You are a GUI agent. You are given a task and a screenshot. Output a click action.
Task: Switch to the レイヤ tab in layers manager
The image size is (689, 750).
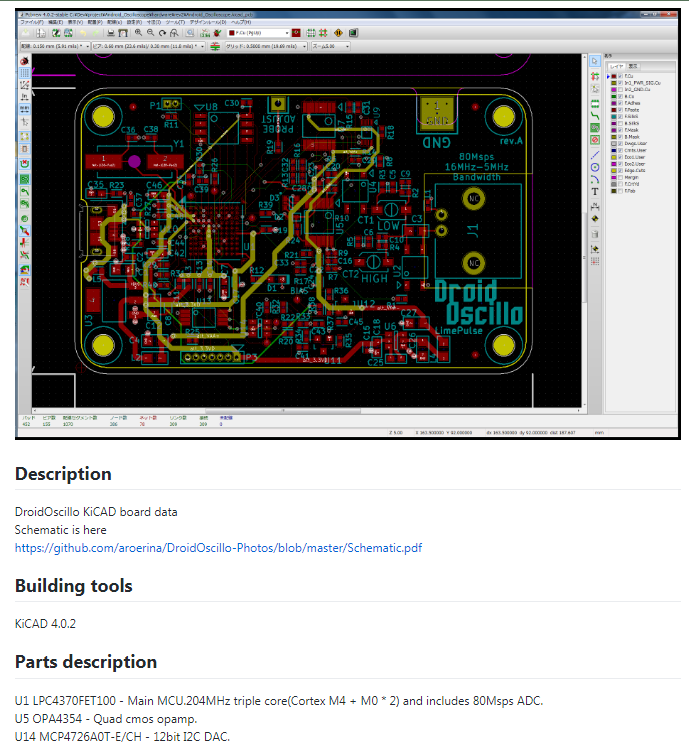(x=616, y=66)
